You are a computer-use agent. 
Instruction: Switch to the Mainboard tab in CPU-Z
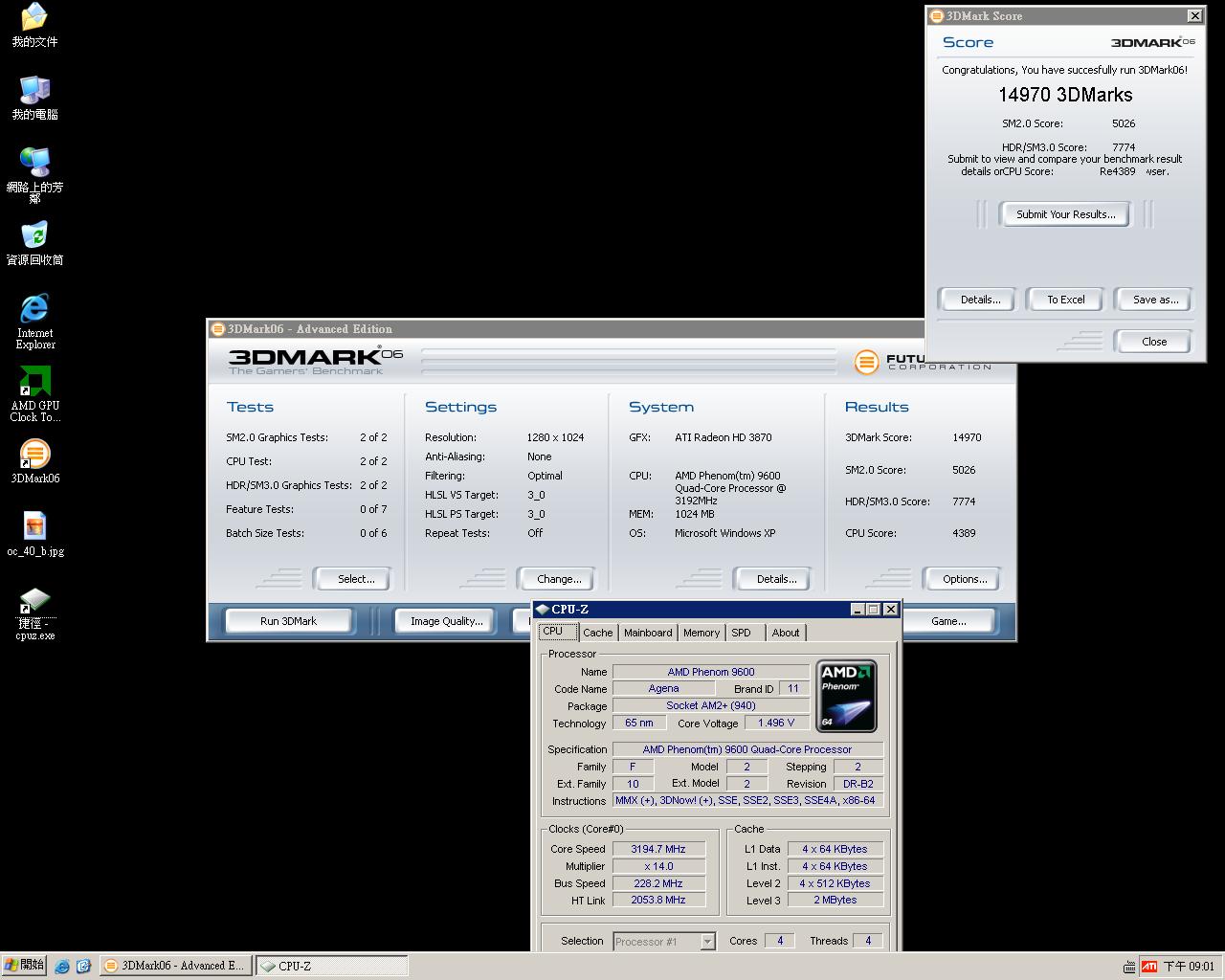[648, 633]
